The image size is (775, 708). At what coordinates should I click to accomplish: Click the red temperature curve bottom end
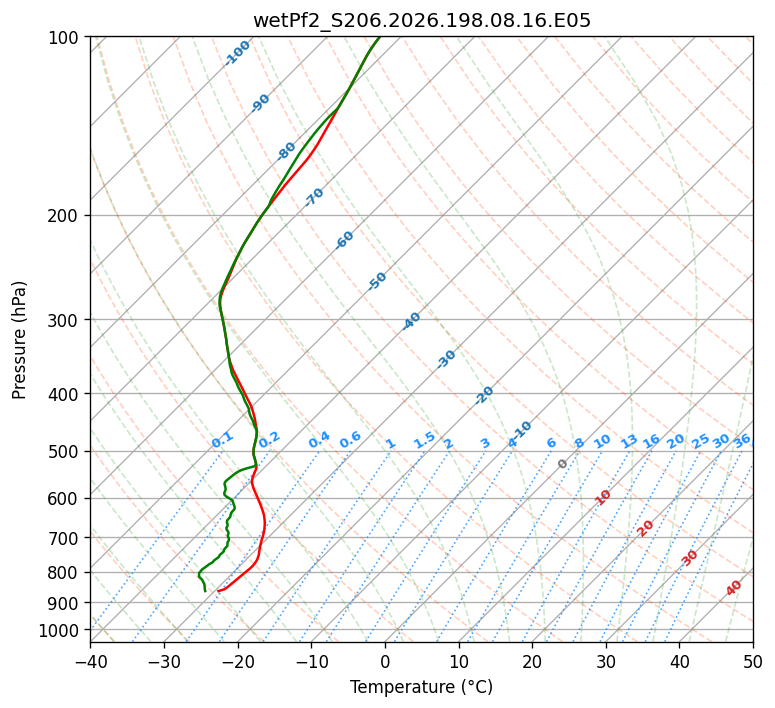click(x=218, y=591)
